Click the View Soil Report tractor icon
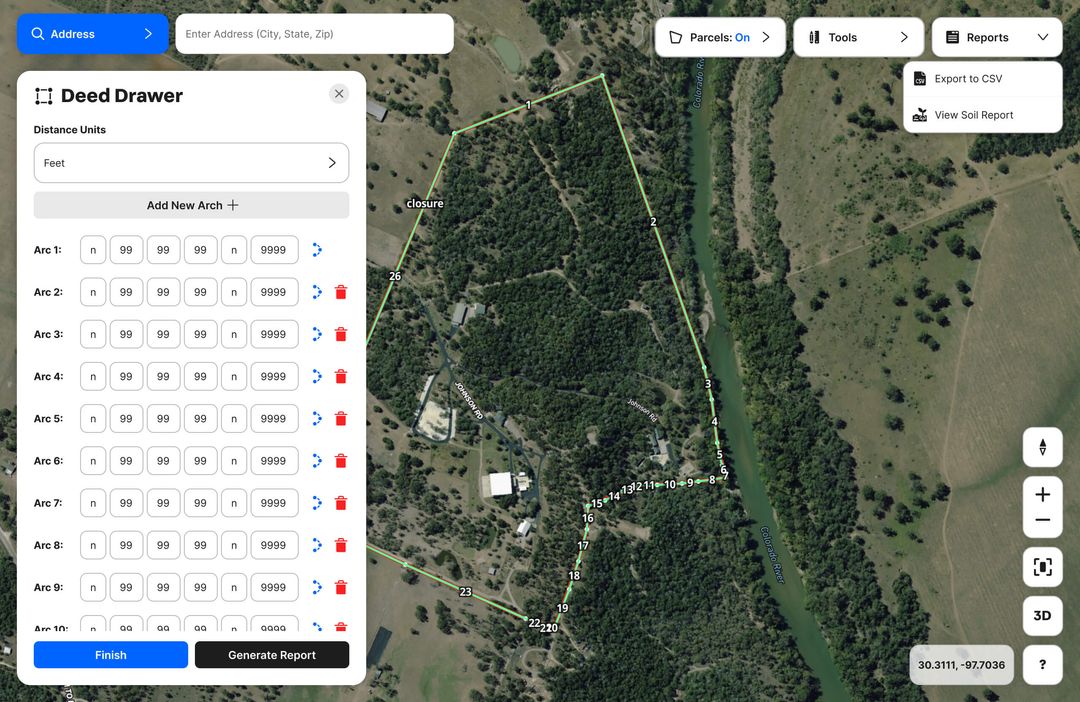 point(920,114)
